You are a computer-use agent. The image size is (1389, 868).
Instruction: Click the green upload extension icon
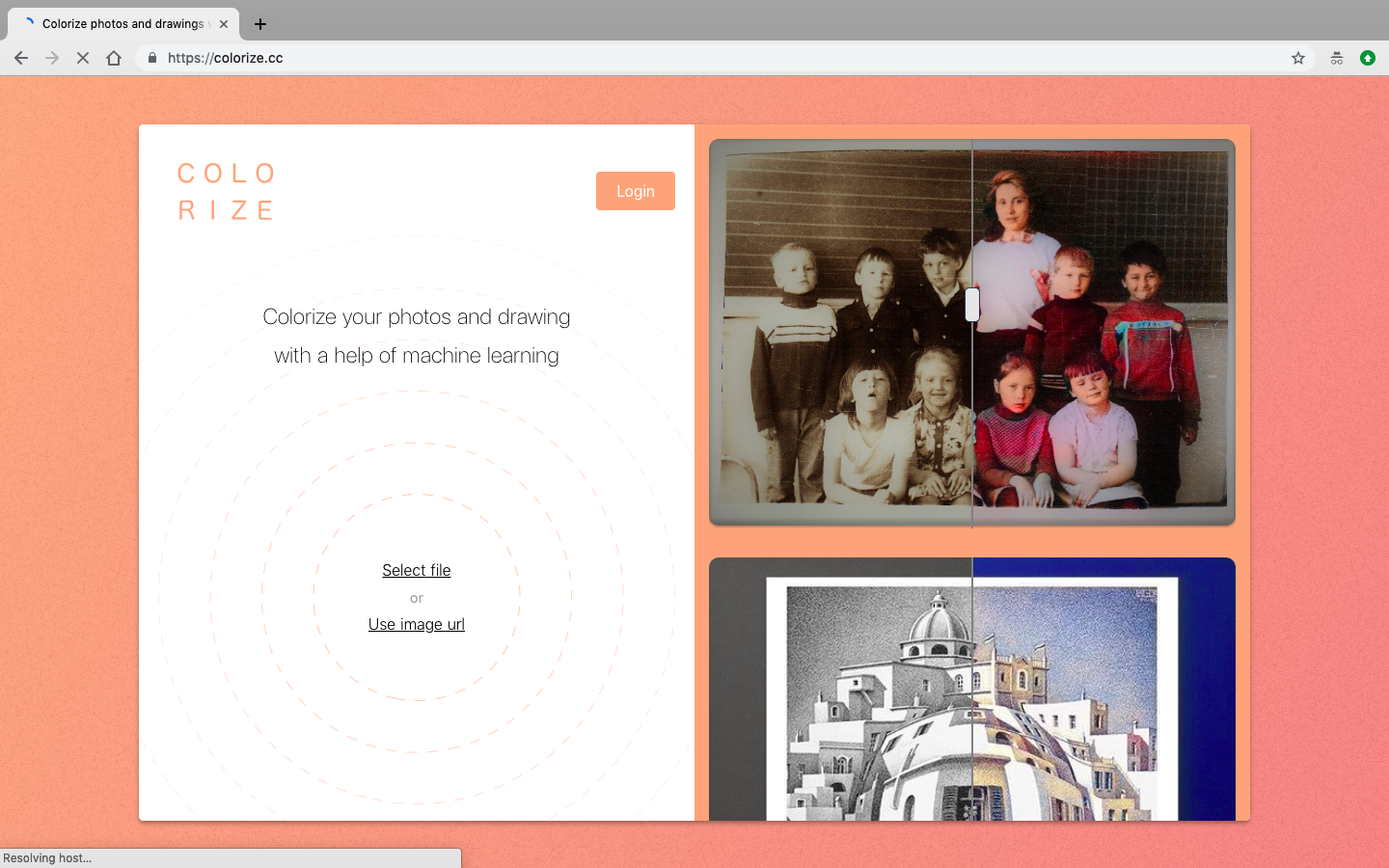click(1368, 58)
